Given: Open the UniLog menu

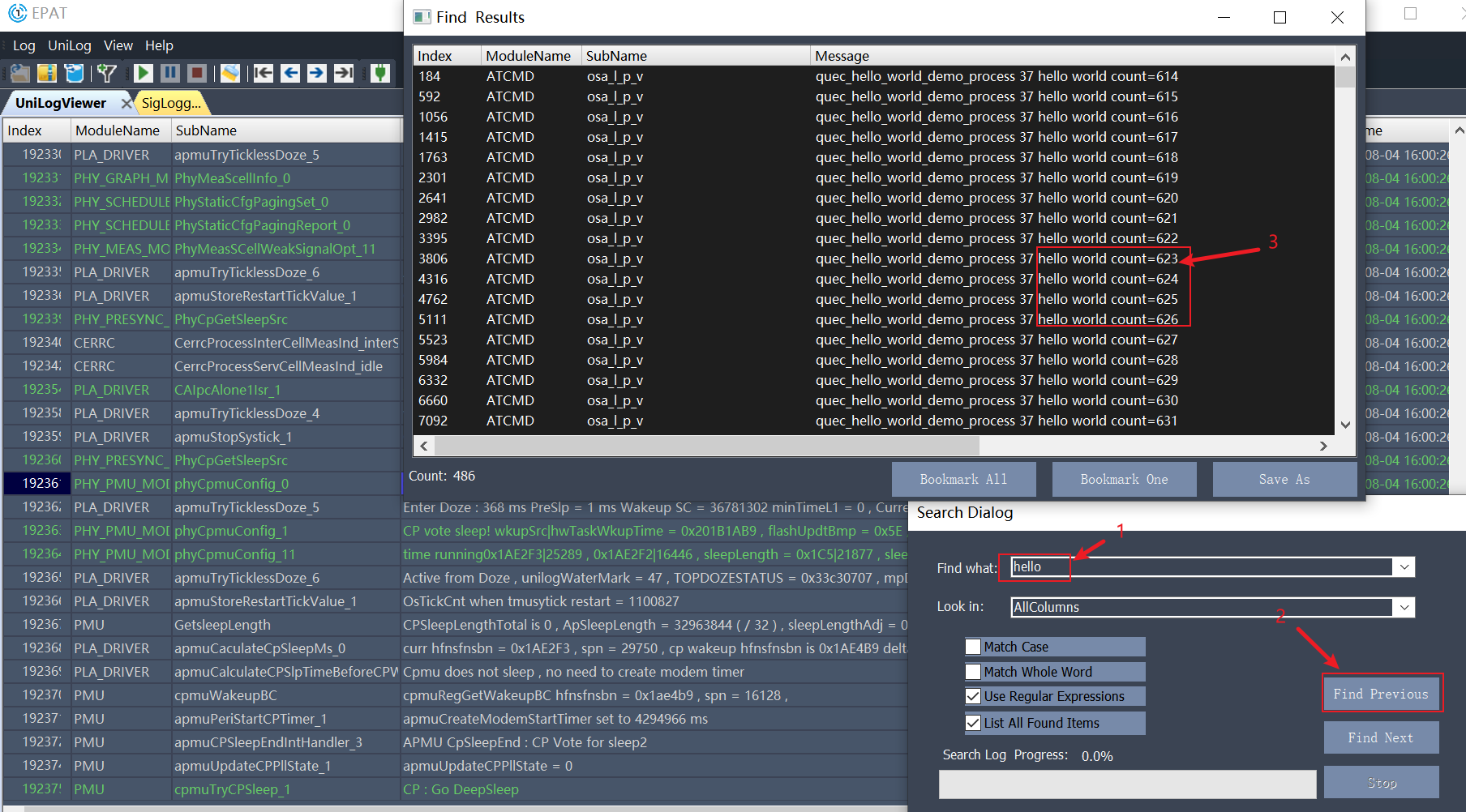Looking at the screenshot, I should pyautogui.click(x=69, y=45).
